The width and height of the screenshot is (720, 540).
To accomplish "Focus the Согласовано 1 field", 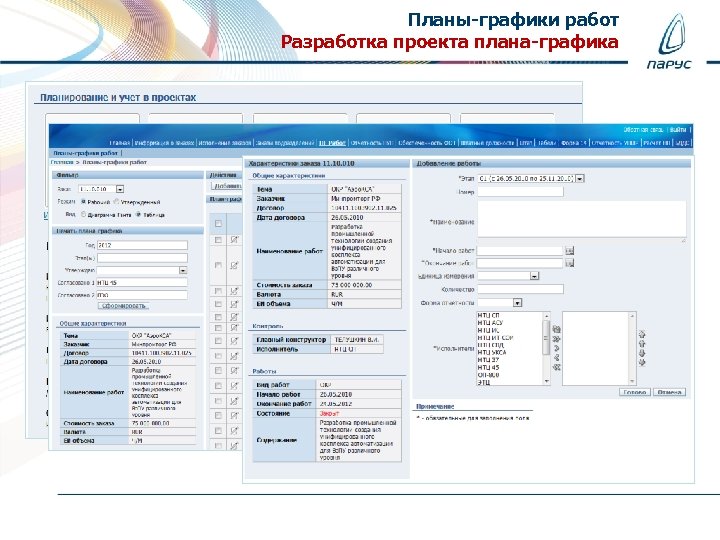I will (x=142, y=282).
